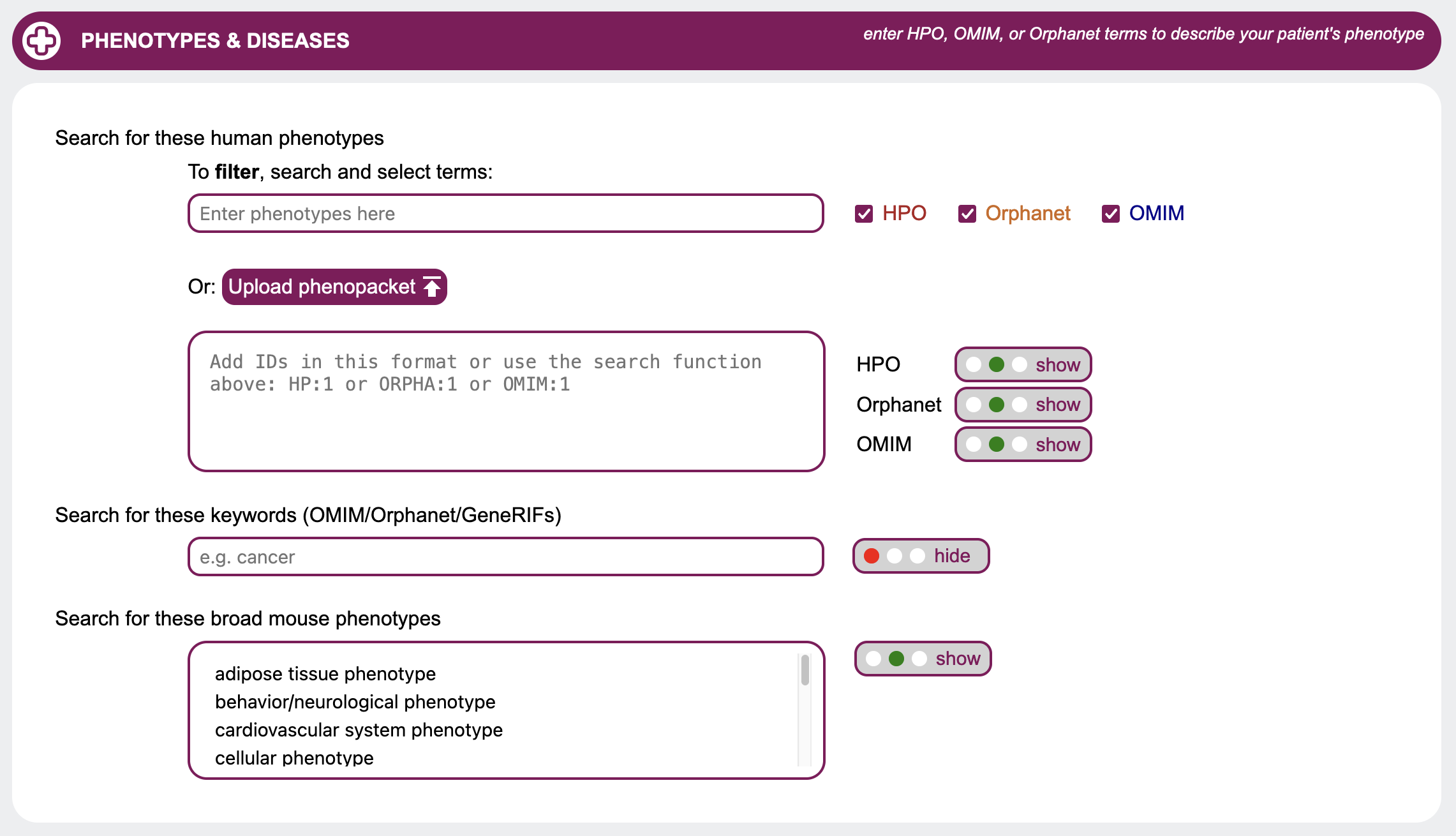The height and width of the screenshot is (836, 1456).
Task: Select adipose tissue phenotype in list
Action: coord(325,674)
